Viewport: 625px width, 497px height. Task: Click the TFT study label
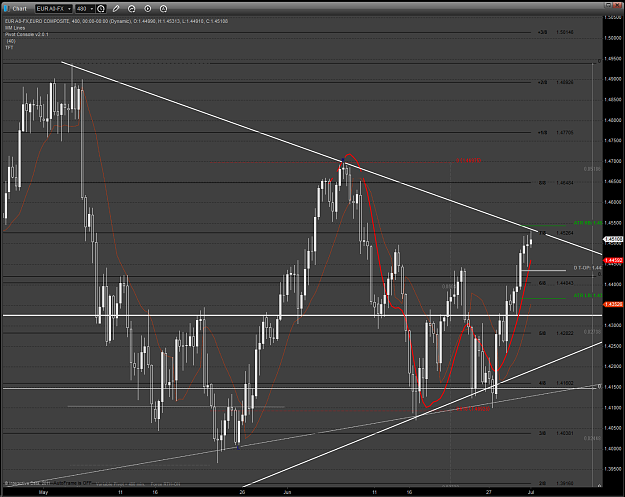[x=9, y=47]
